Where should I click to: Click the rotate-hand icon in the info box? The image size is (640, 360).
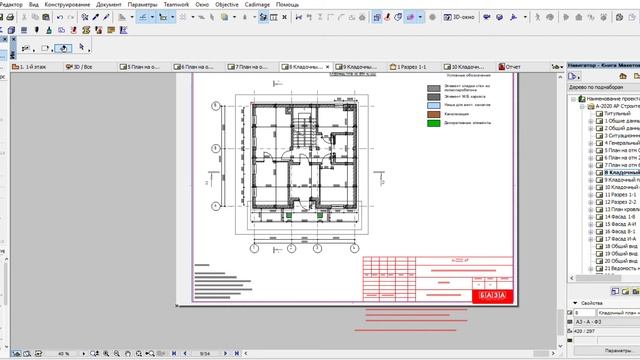(x=63, y=48)
